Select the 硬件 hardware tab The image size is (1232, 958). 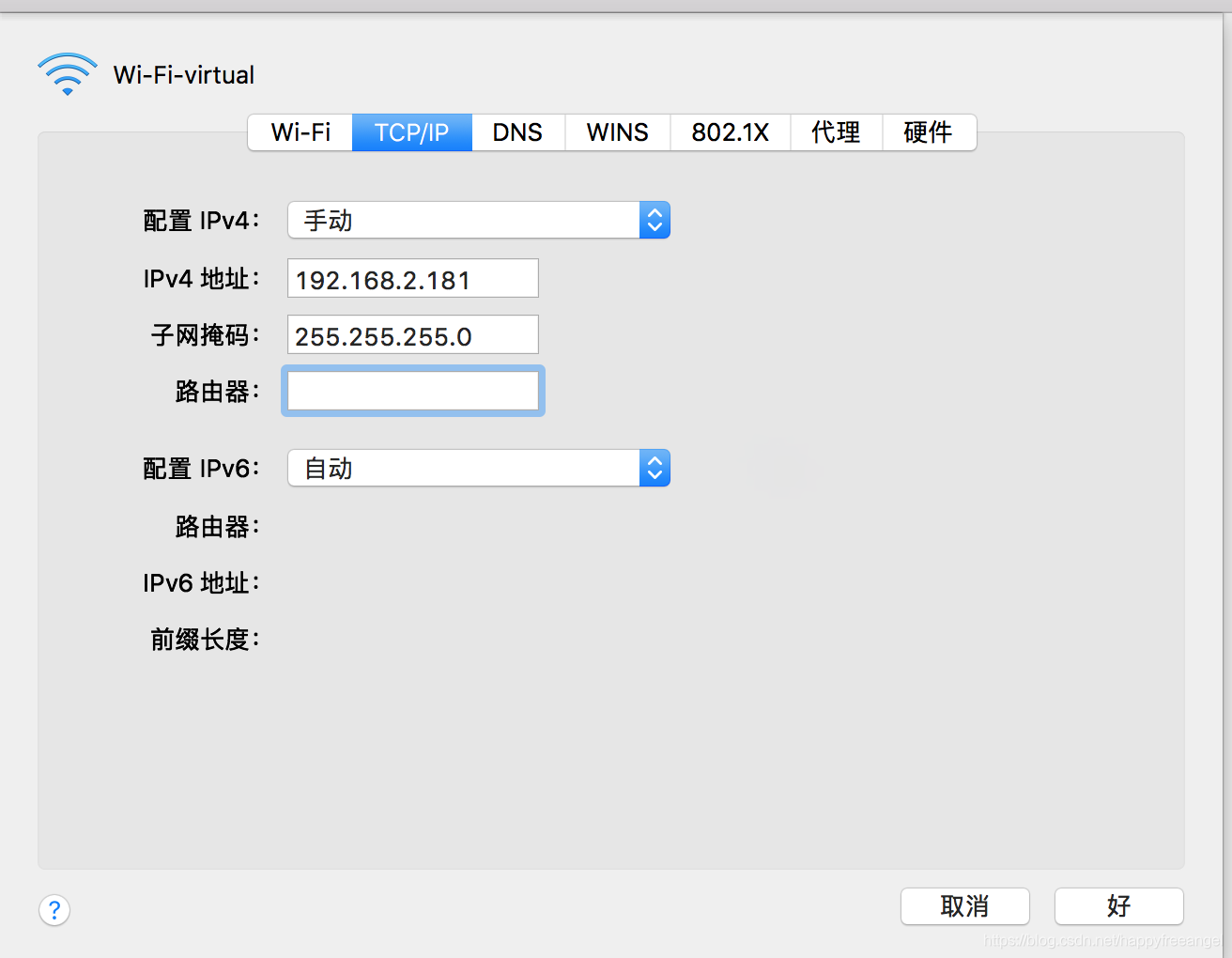coord(929,132)
